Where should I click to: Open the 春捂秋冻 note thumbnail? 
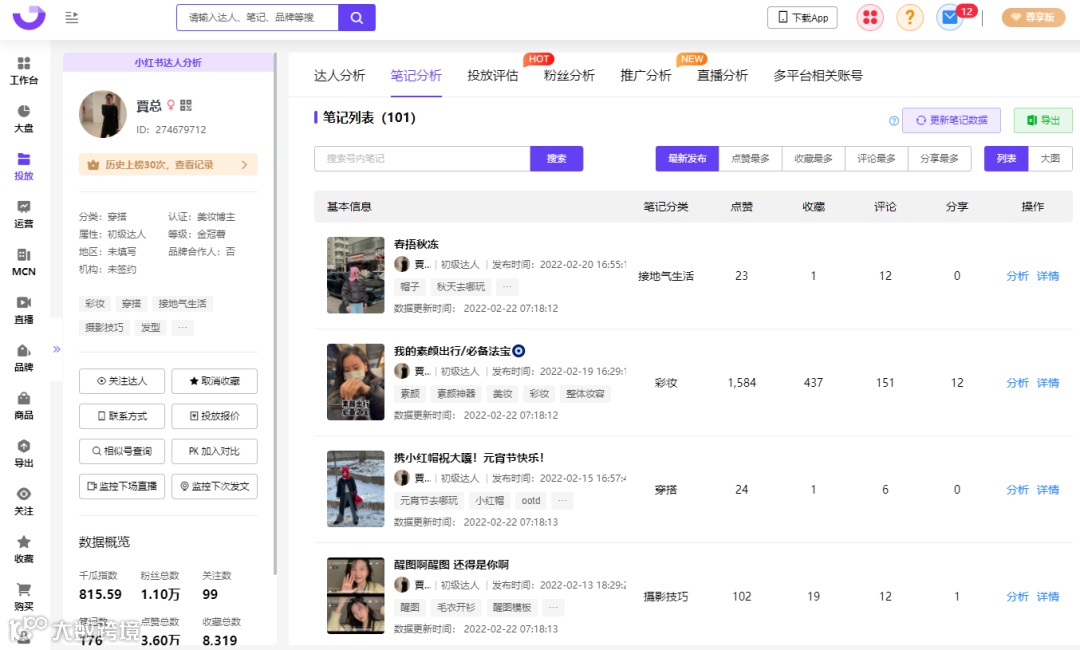[x=355, y=275]
